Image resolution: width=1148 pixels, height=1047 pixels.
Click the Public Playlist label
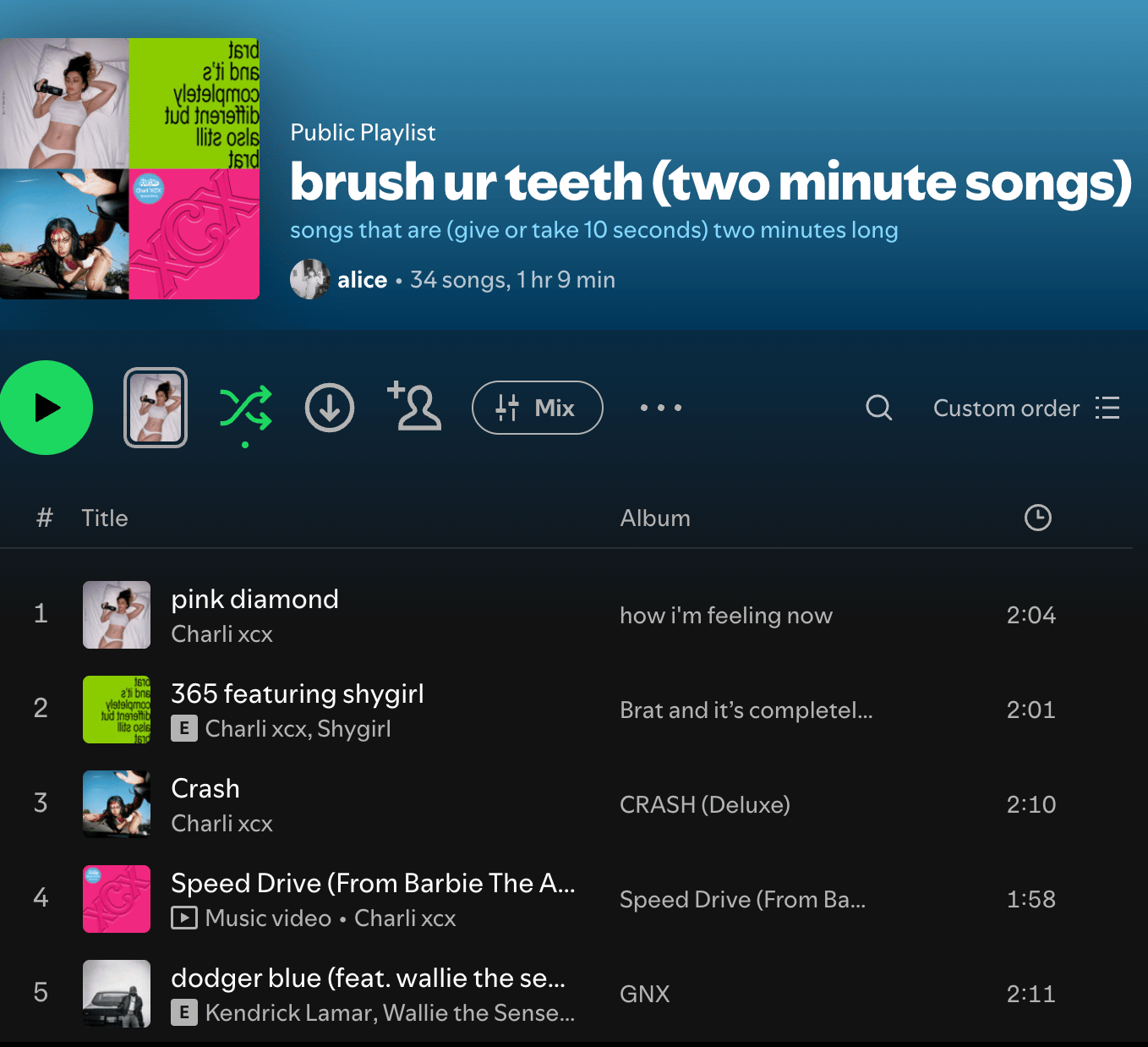[x=363, y=133]
